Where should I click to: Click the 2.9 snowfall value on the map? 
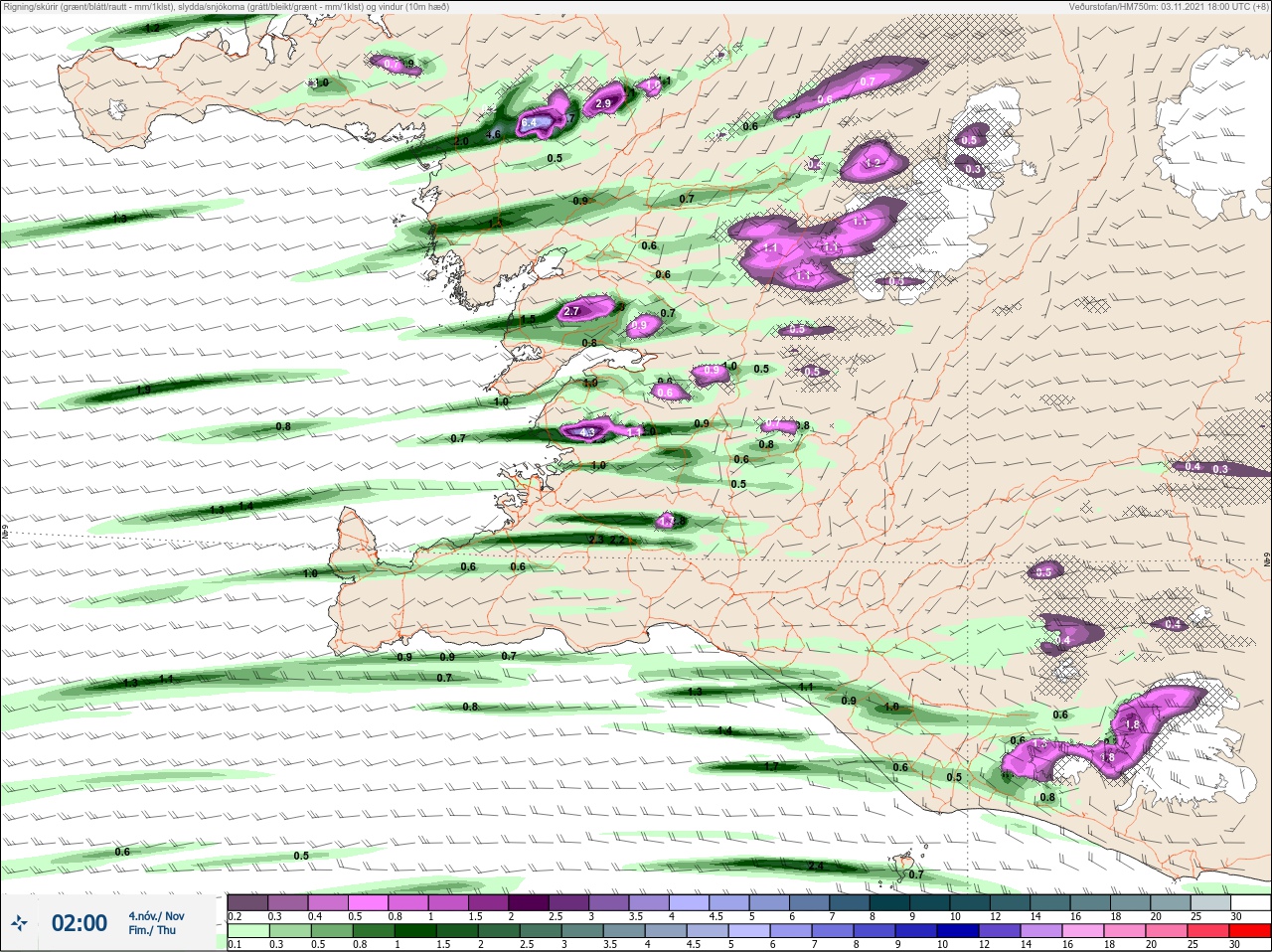coord(603,103)
